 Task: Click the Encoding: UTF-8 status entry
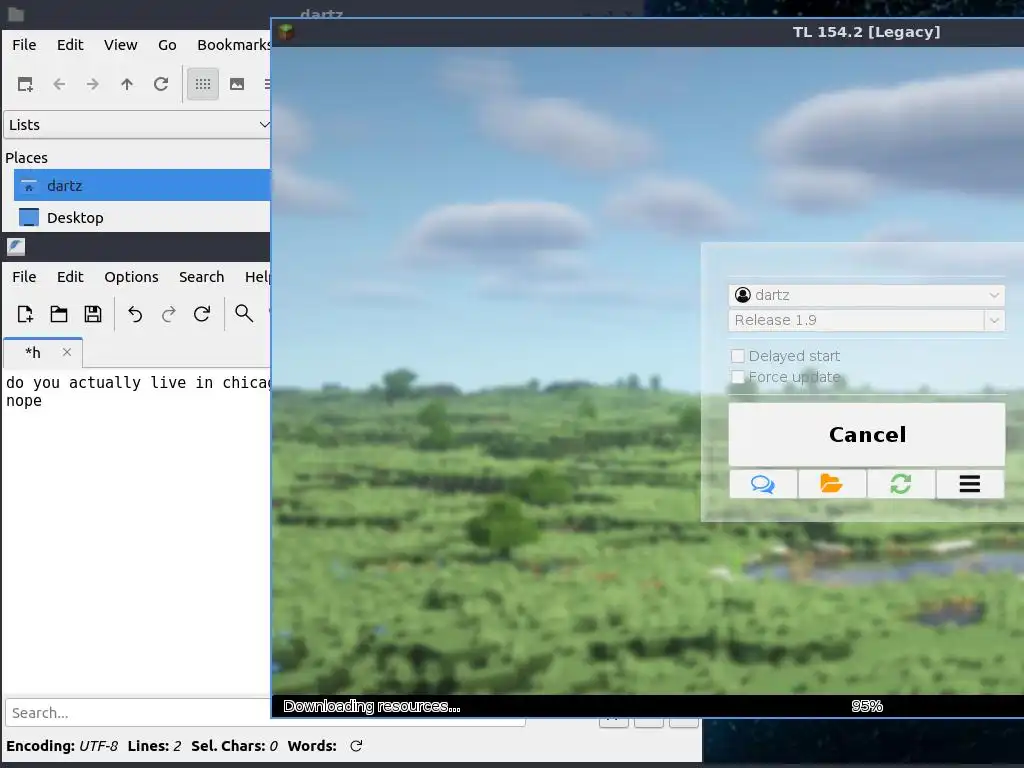coord(62,746)
